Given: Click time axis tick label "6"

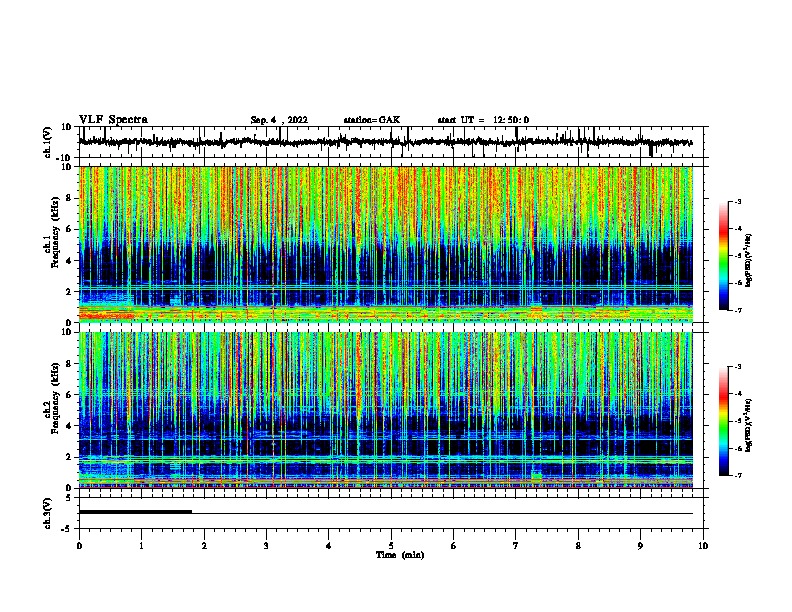Looking at the screenshot, I should [x=454, y=546].
